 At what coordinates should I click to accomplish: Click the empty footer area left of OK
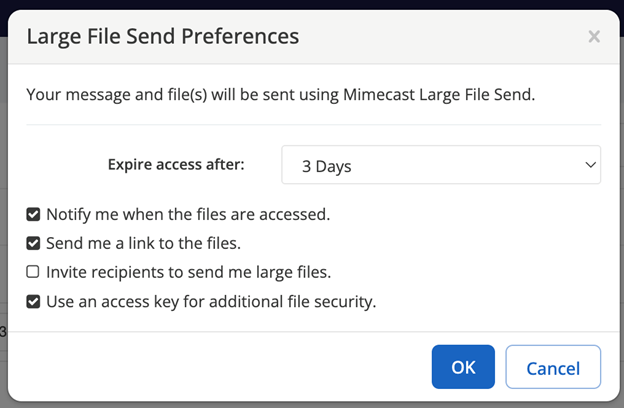point(220,367)
